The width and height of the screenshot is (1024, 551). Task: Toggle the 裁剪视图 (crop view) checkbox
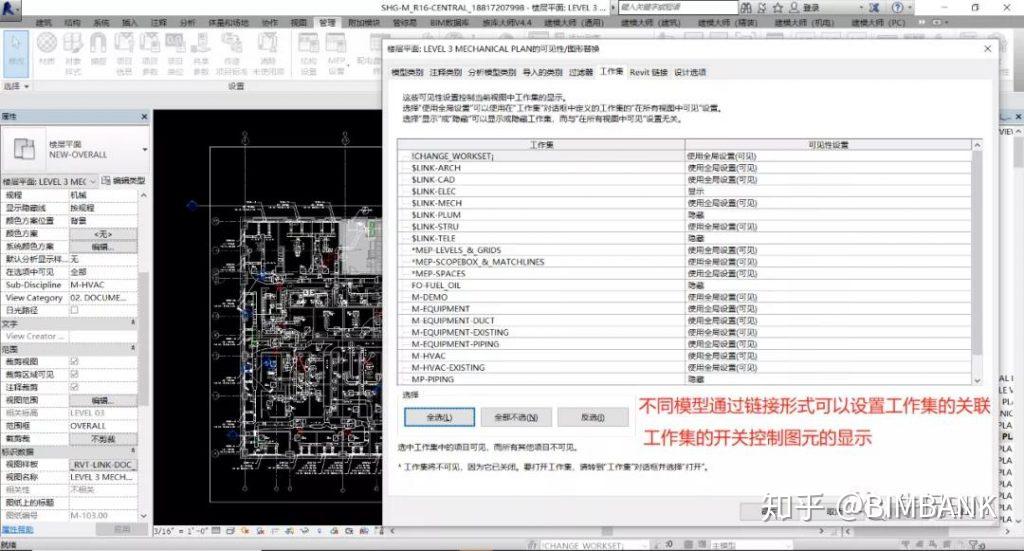click(74, 361)
